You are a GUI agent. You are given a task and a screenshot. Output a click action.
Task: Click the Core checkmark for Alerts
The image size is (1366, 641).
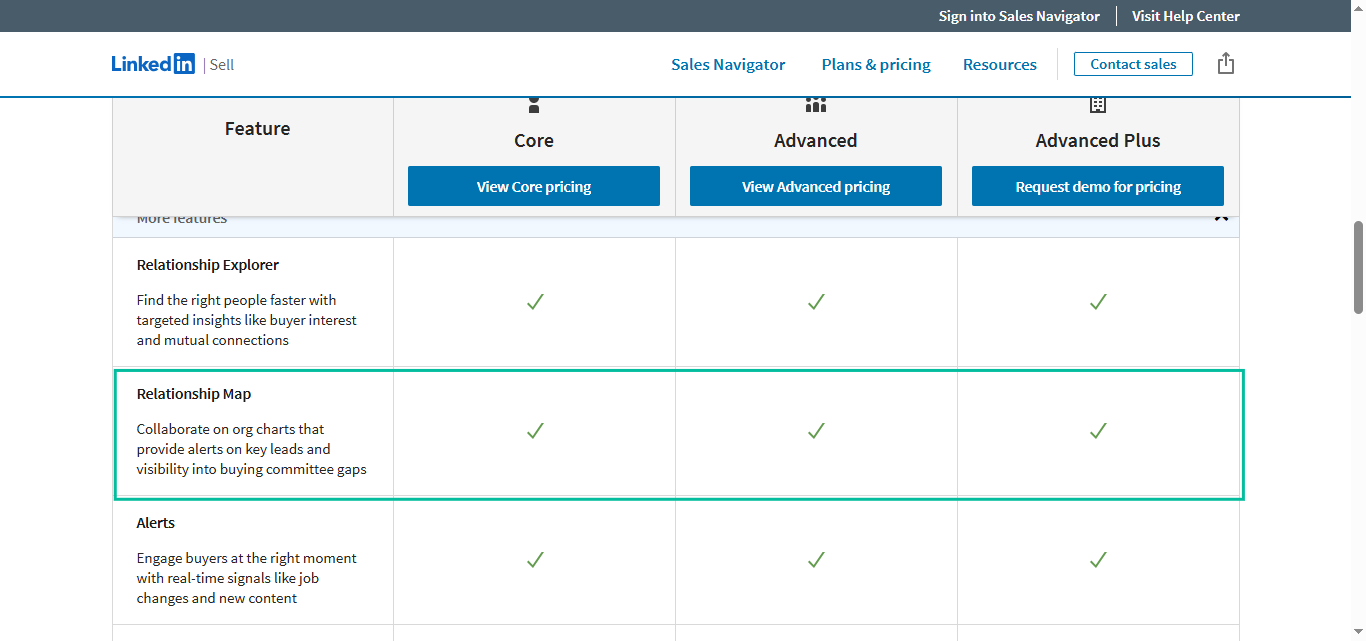point(534,560)
